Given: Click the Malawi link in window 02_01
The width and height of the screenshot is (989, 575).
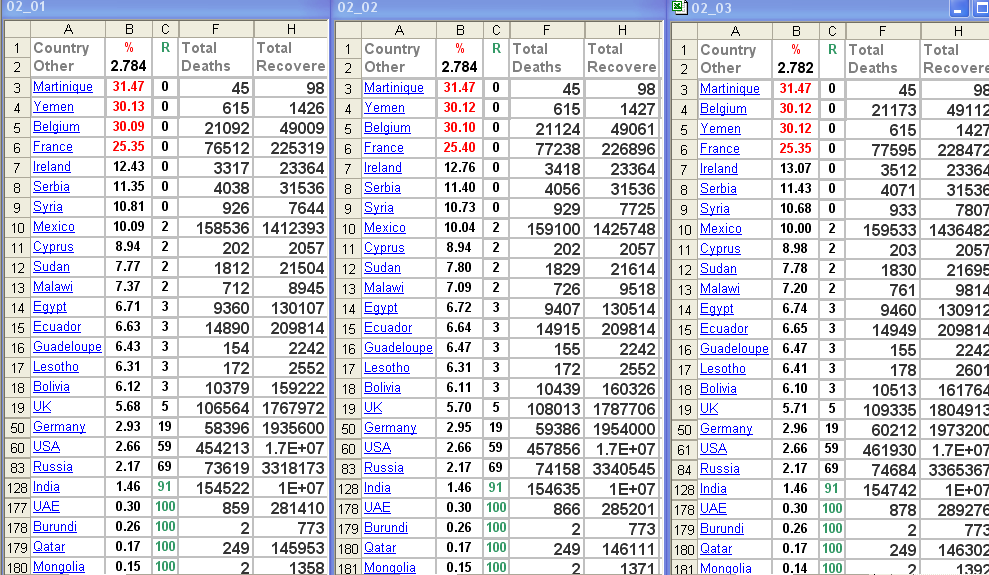Looking at the screenshot, I should click(52, 287).
